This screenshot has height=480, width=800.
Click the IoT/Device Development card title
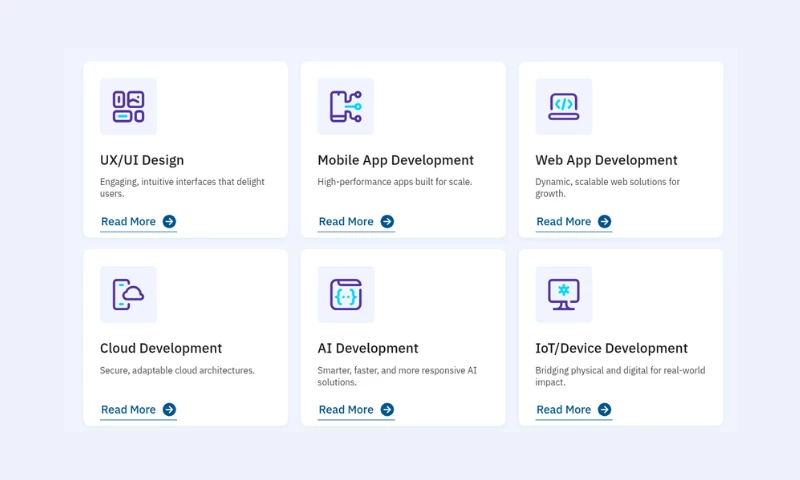pos(611,348)
